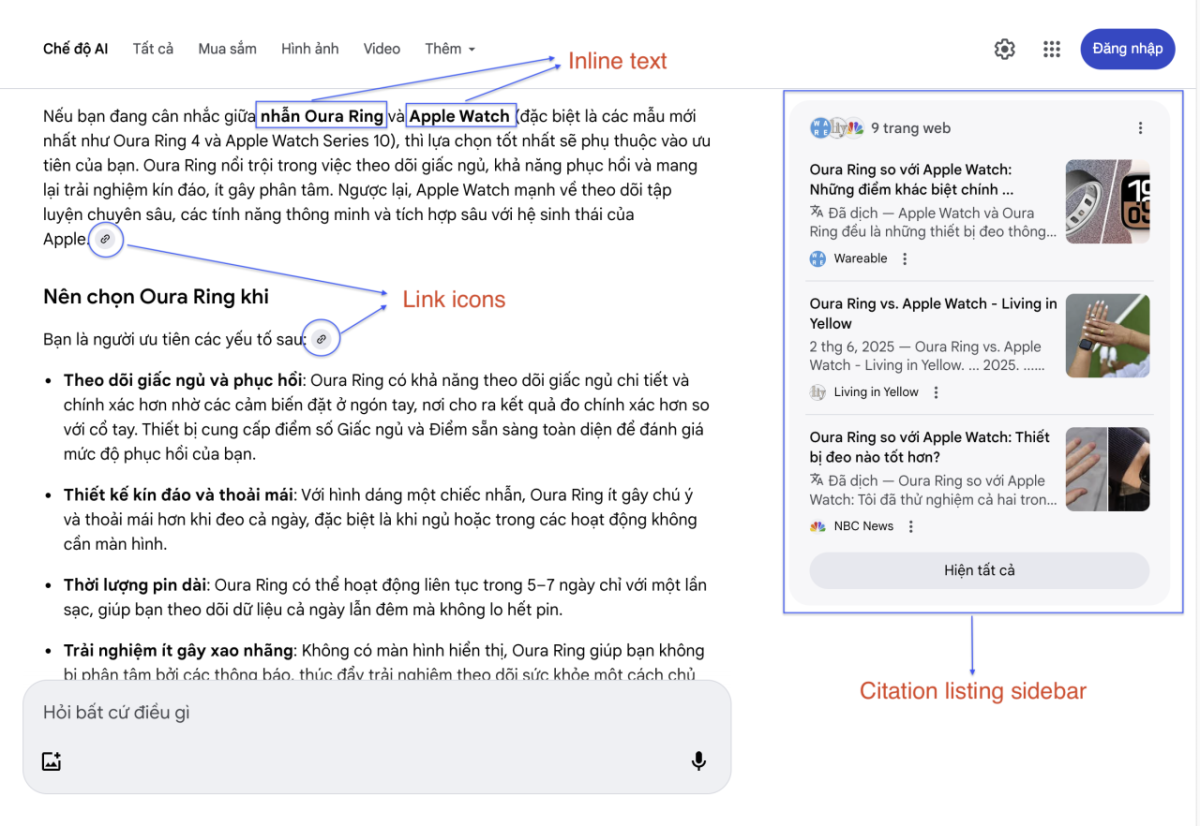This screenshot has width=1200, height=826.
Task: Open the three-dot menu beside NBC News
Action: (911, 527)
